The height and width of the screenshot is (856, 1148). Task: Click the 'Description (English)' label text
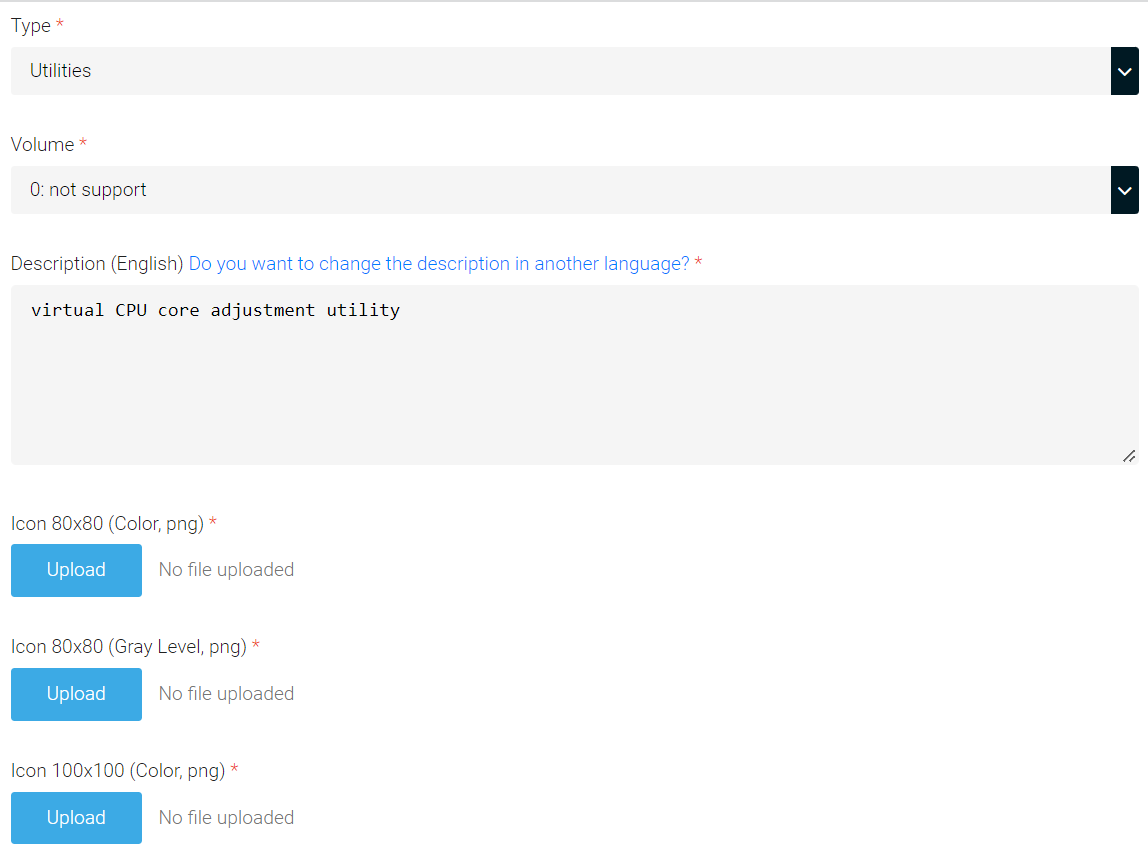95,263
